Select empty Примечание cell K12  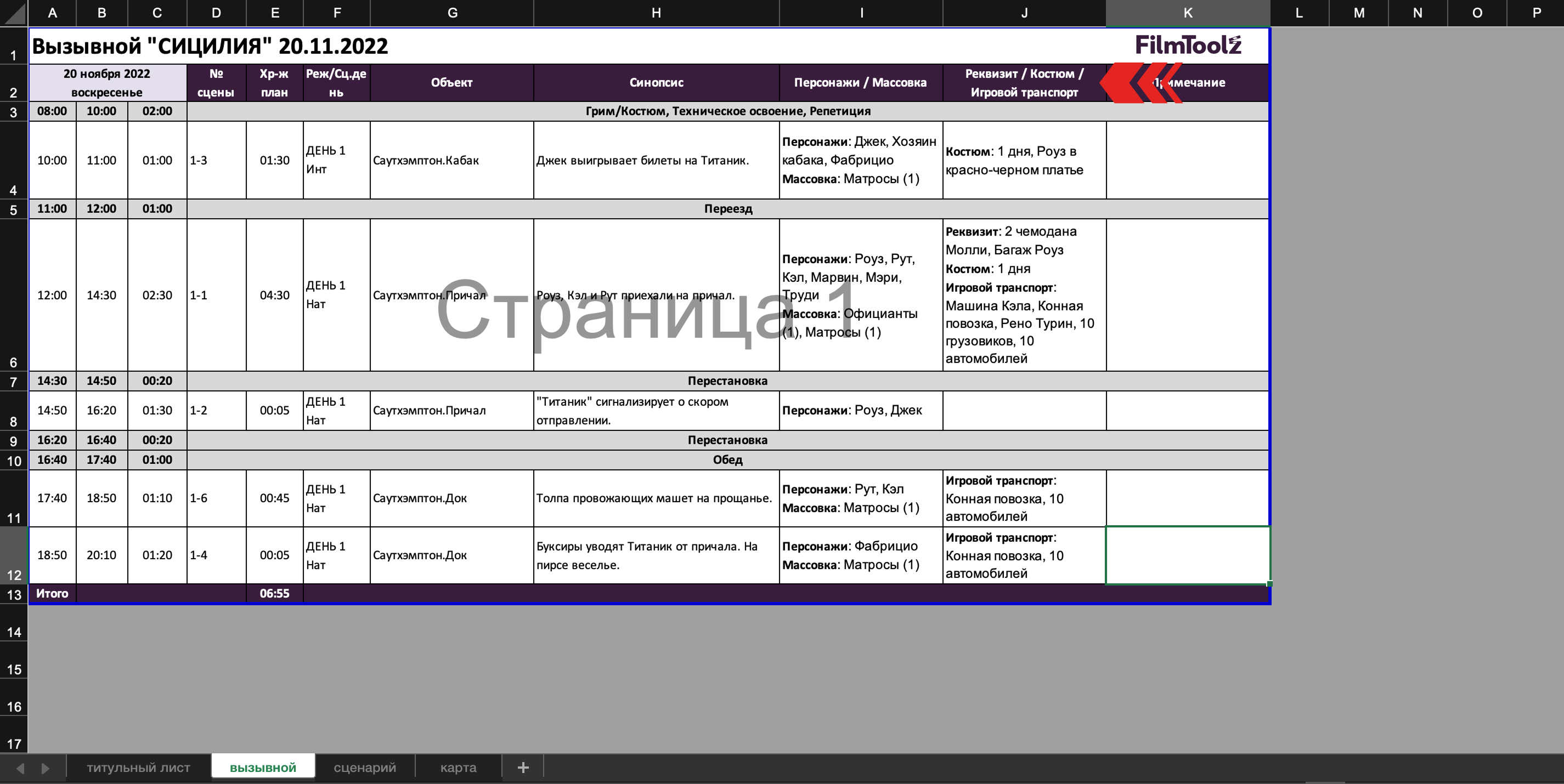click(1188, 555)
